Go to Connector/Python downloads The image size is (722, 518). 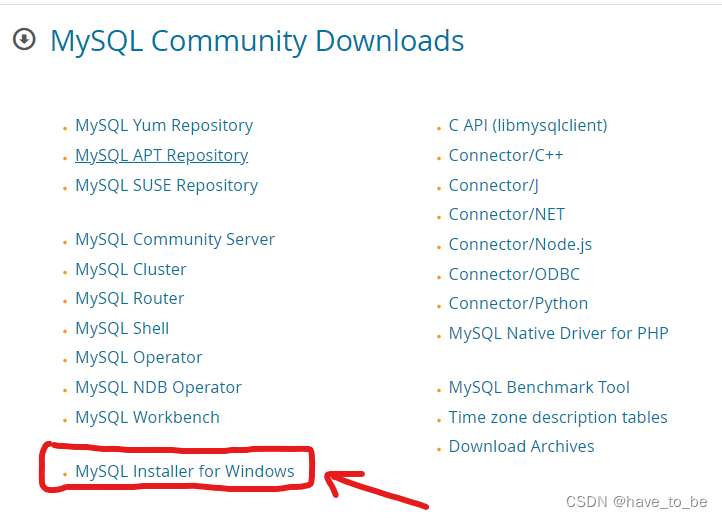pos(518,304)
